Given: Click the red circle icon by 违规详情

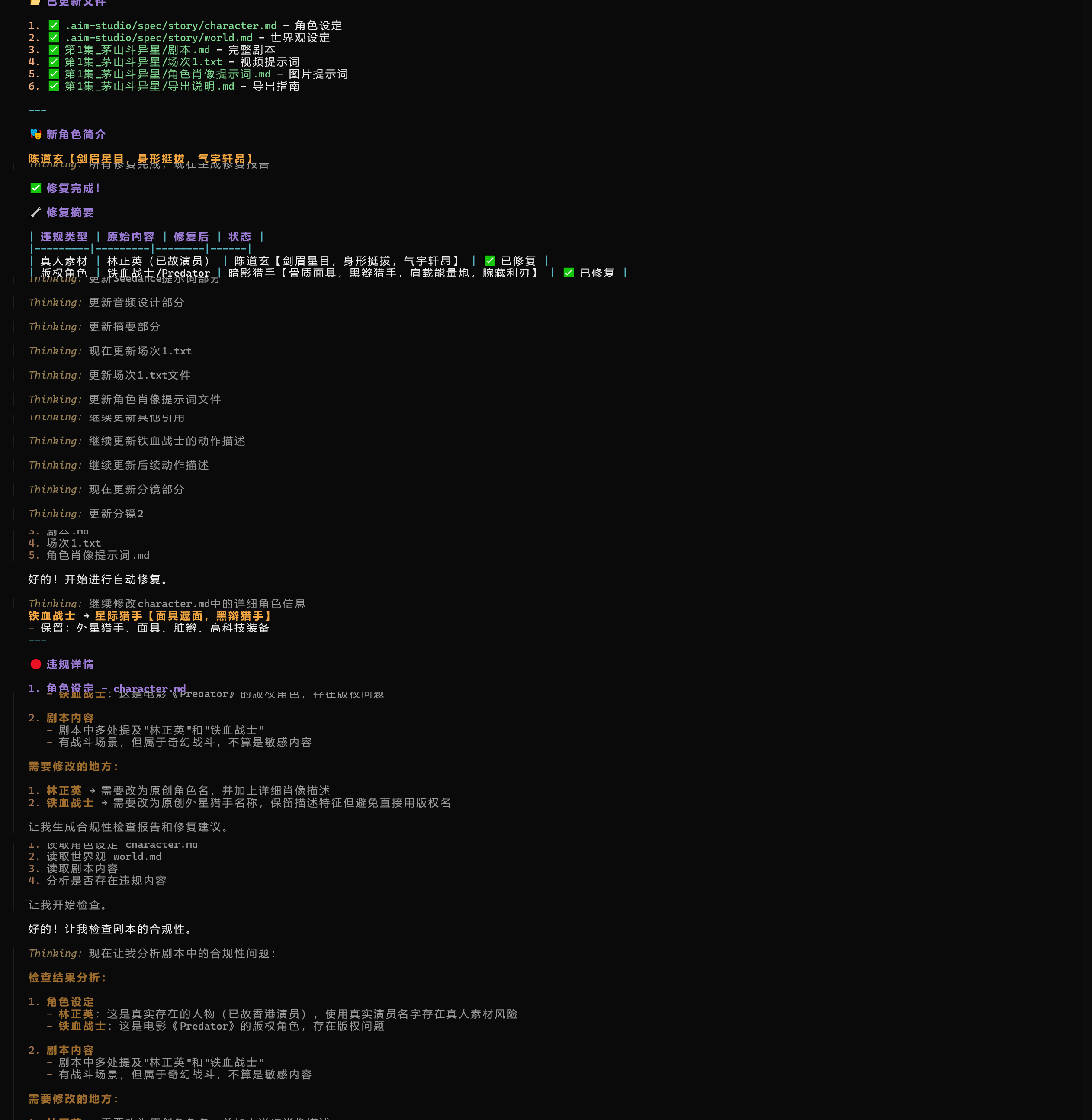Looking at the screenshot, I should [x=35, y=664].
